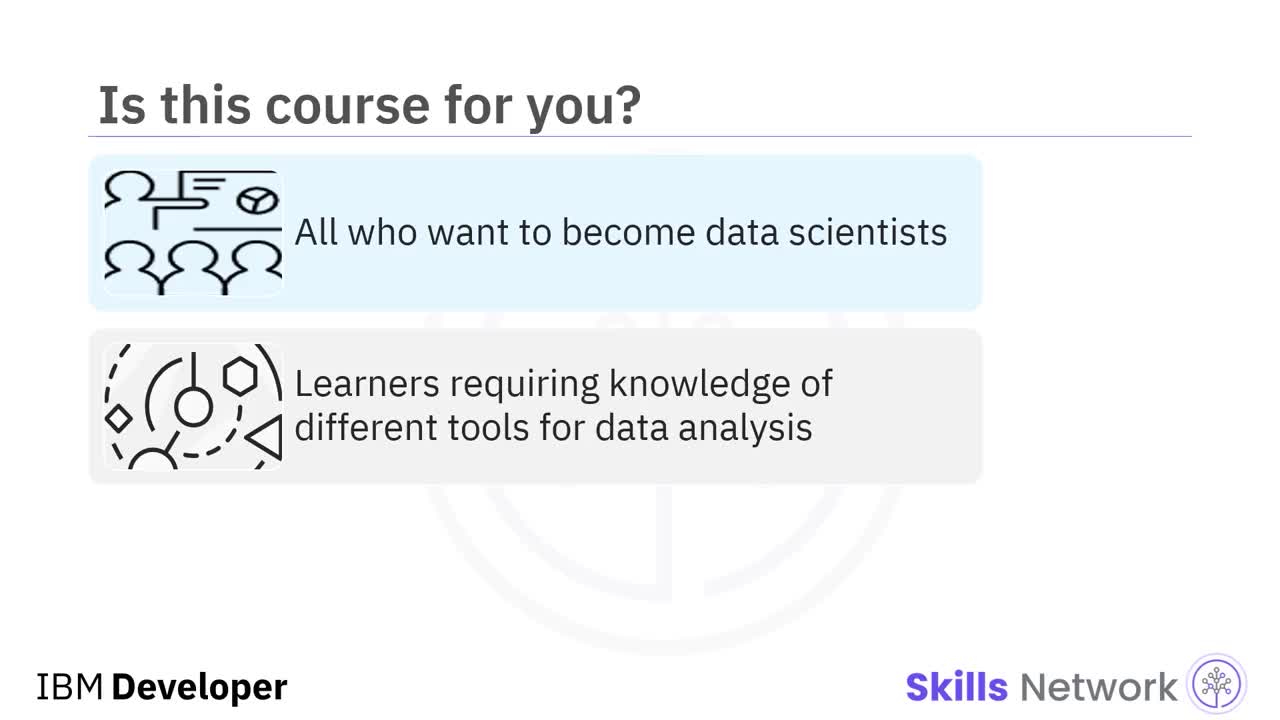Click the gray Network word
The height and width of the screenshot is (720, 1280).
[x=1098, y=687]
